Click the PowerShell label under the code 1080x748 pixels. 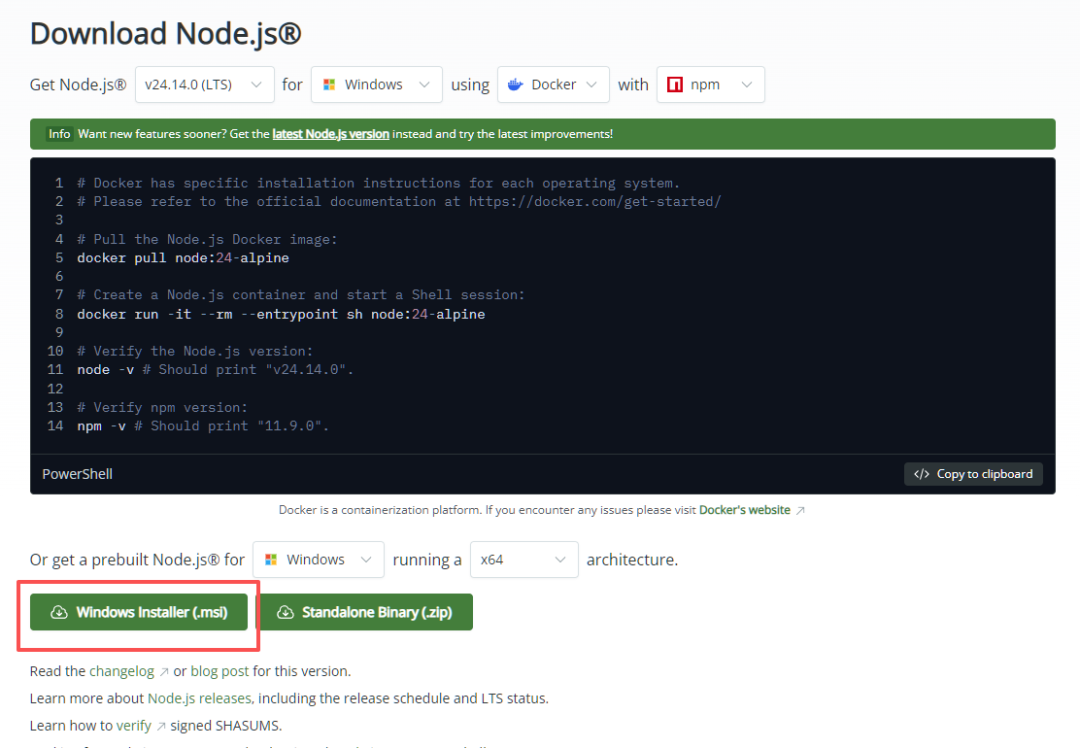coord(77,474)
